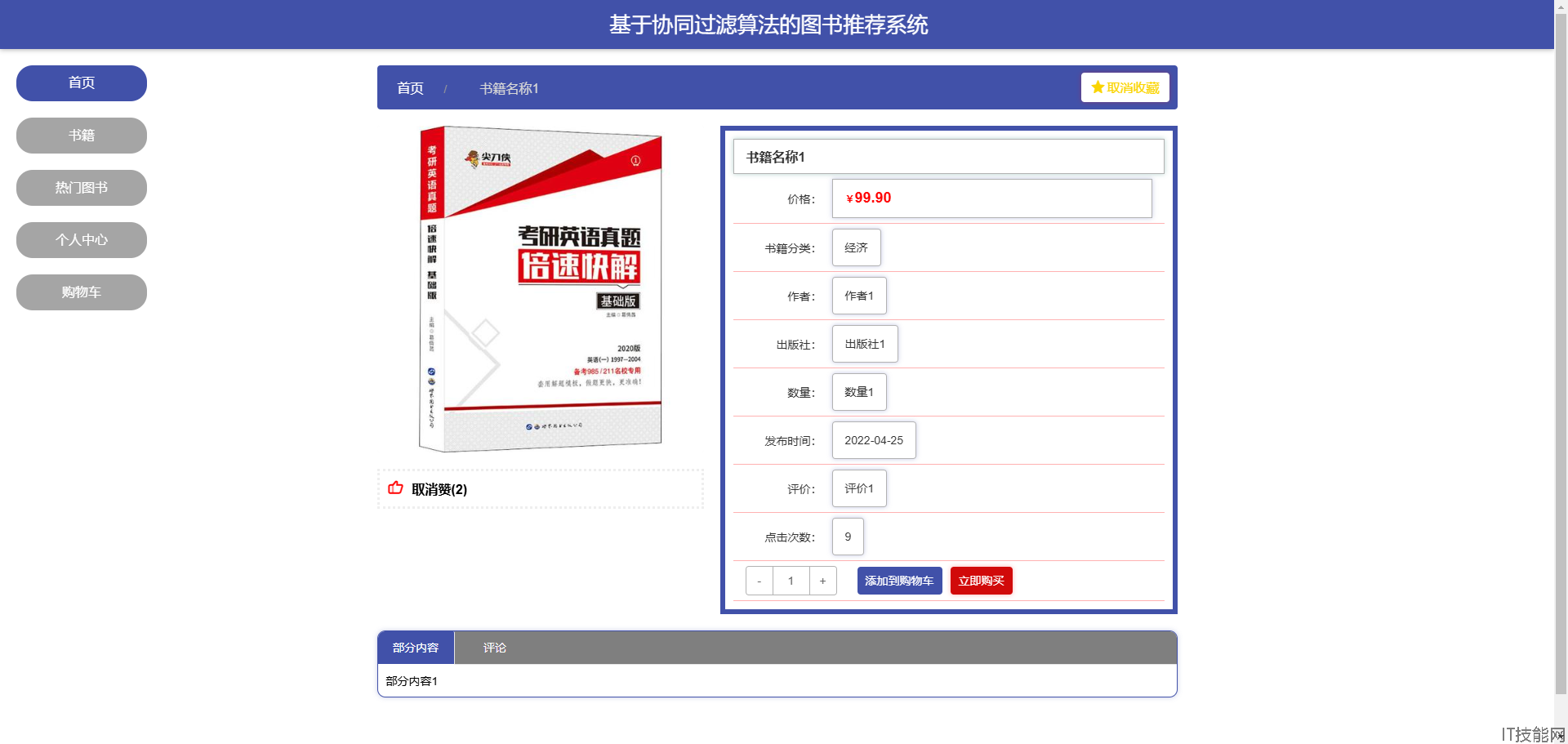Click the publisher value 出版社1
The width and height of the screenshot is (1568, 744).
865,344
